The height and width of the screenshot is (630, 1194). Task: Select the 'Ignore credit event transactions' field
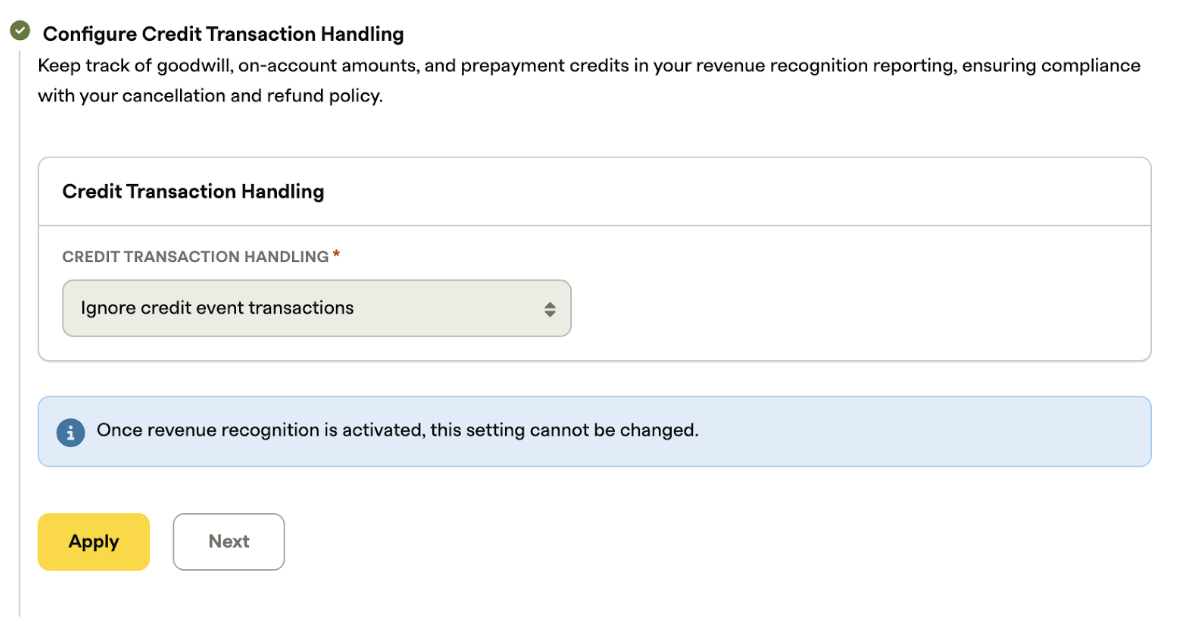[x=317, y=308]
